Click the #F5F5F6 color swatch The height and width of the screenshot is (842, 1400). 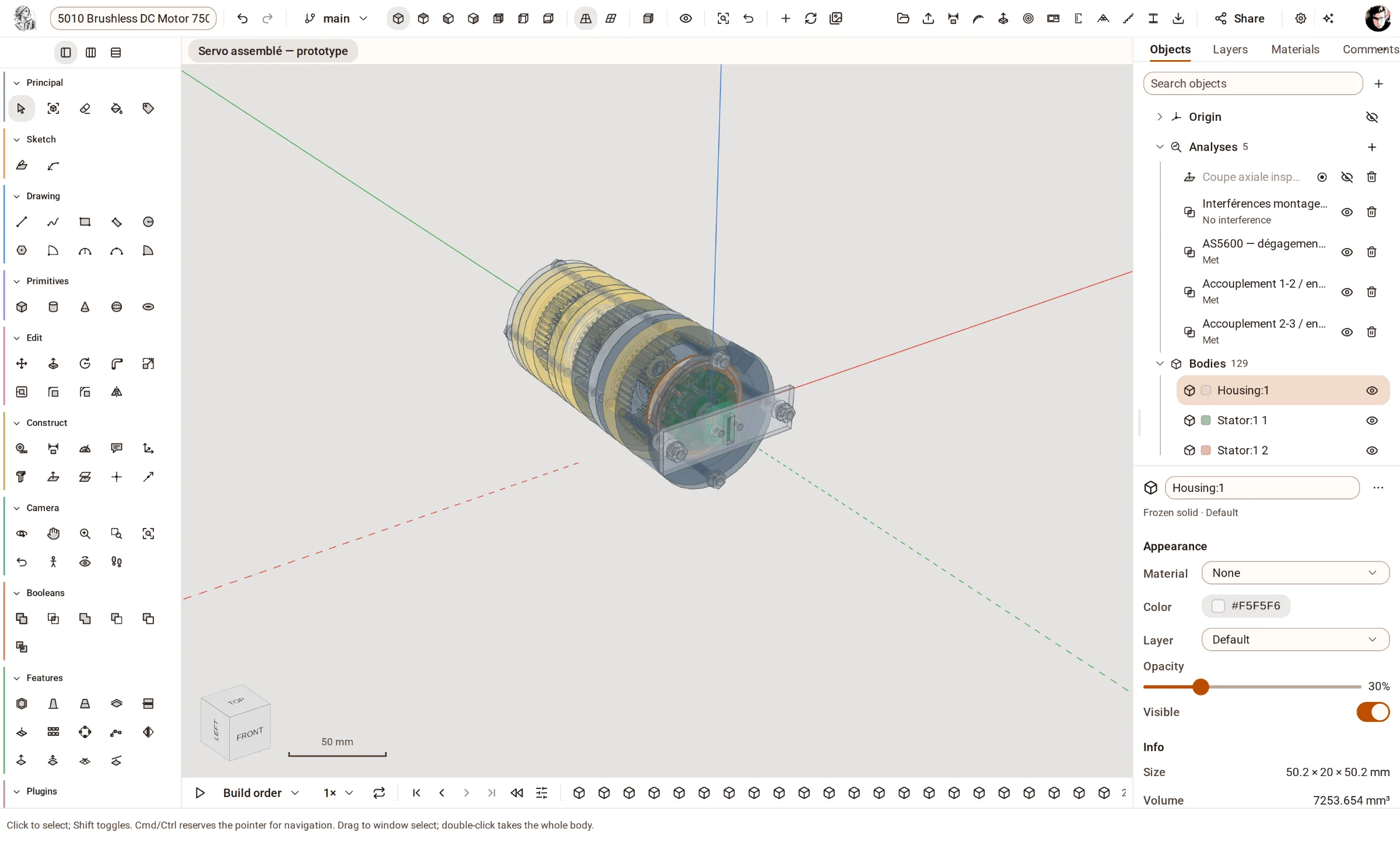point(1246,606)
